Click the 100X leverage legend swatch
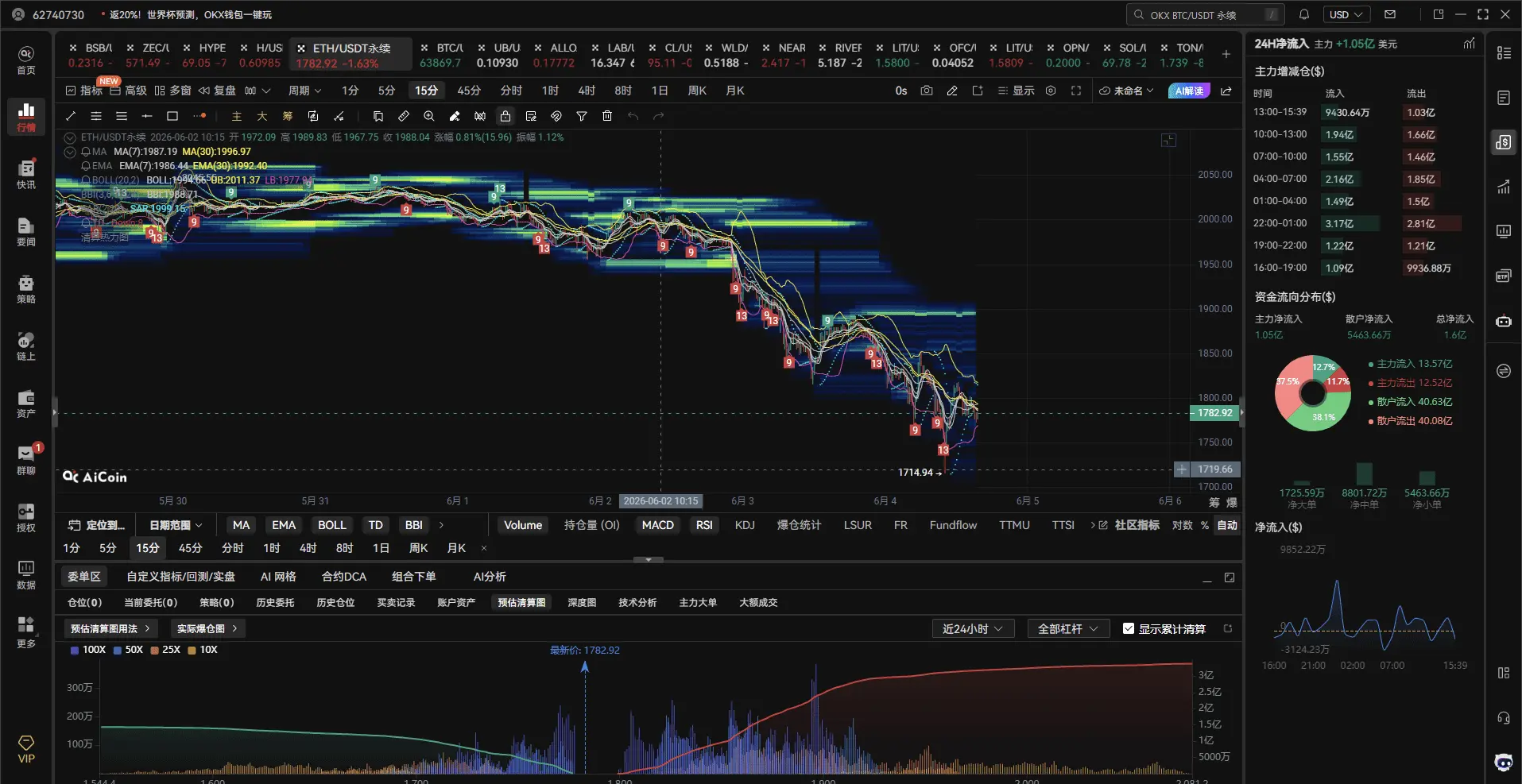 (75, 650)
